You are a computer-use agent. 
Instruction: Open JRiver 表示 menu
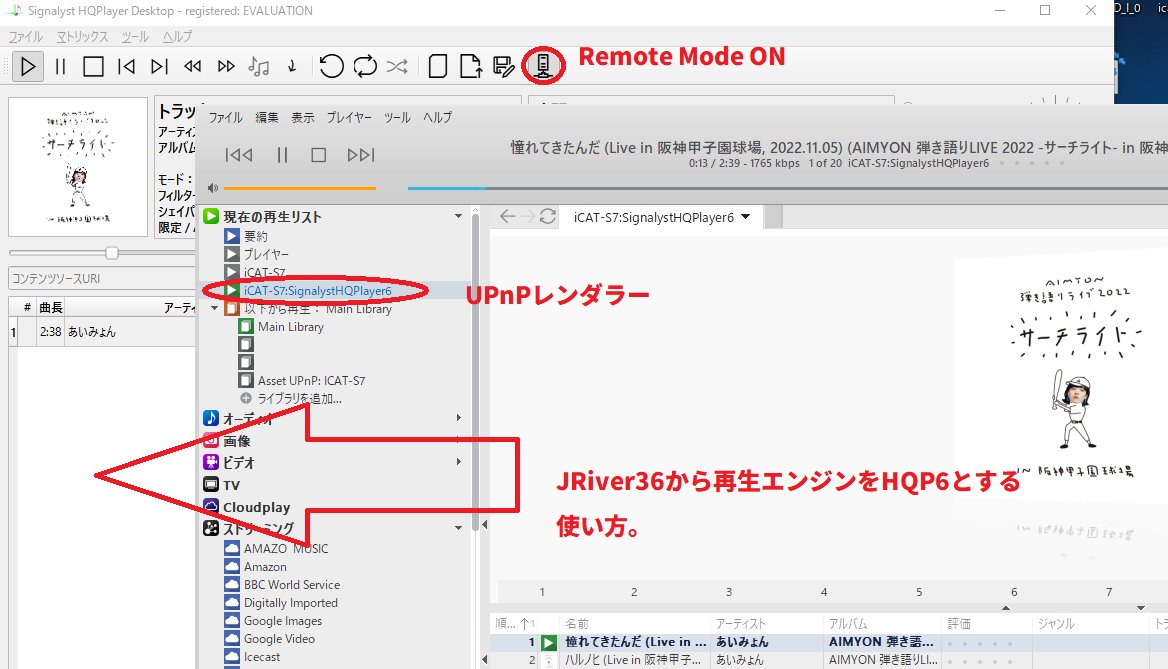click(x=302, y=118)
